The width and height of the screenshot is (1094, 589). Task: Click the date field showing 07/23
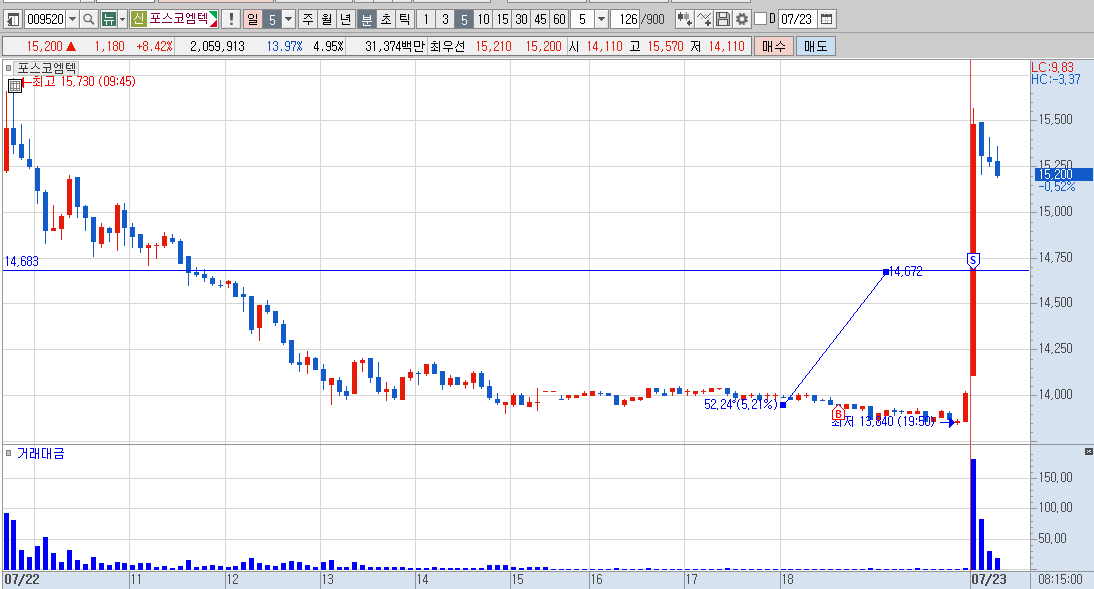coord(797,19)
